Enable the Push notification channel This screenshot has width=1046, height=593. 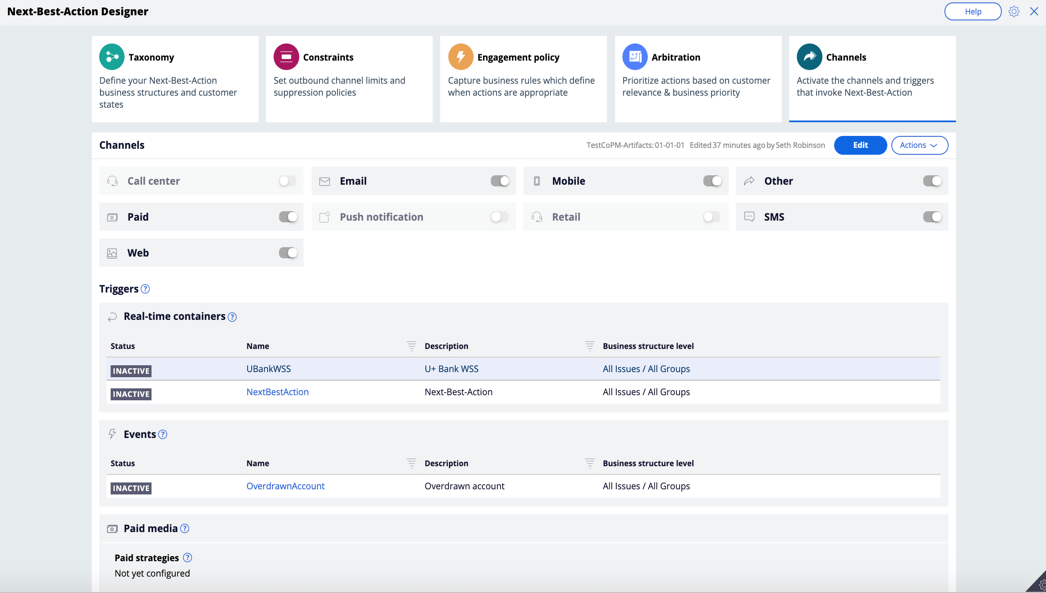[500, 217]
